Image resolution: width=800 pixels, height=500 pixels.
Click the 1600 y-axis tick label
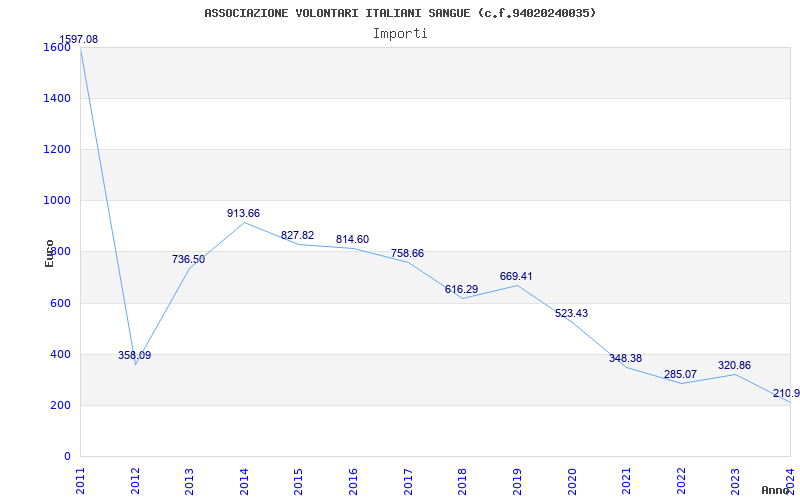(x=55, y=48)
